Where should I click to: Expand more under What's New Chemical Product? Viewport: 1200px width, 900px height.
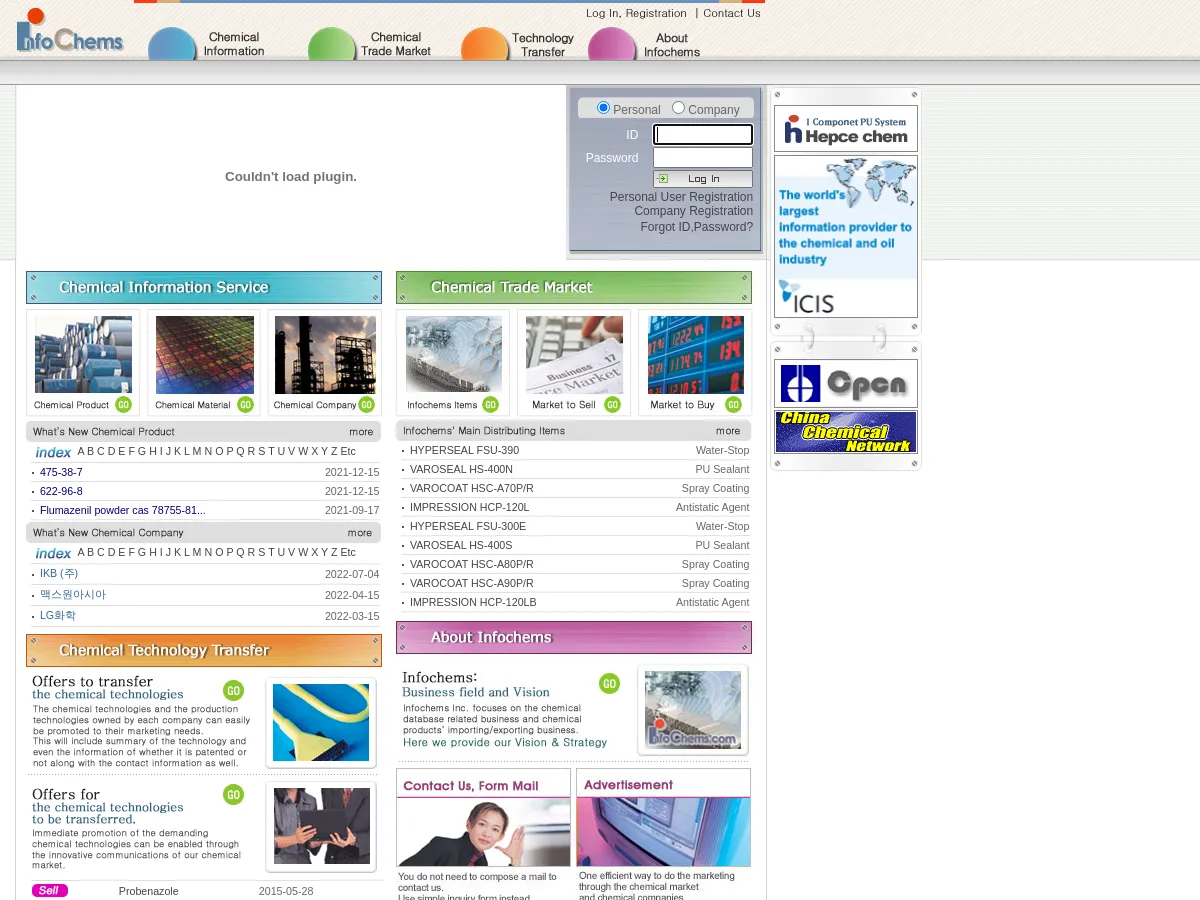[361, 432]
